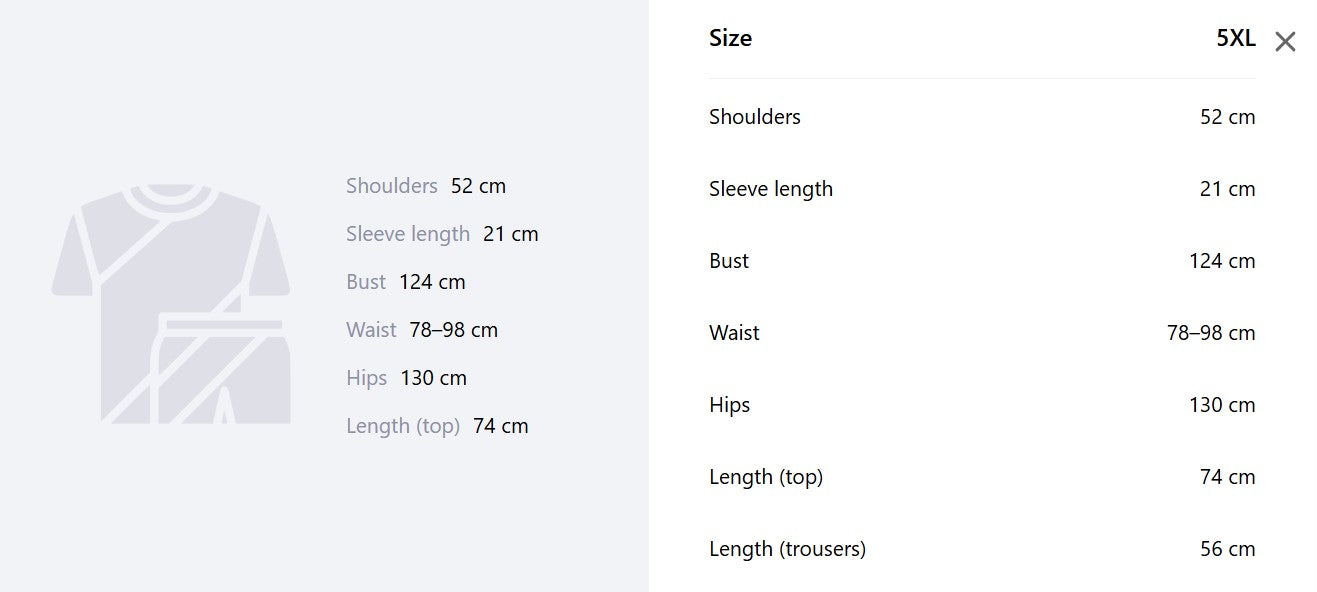Viewport: 1317px width, 592px height.
Task: Click Hips 130 cm in left summary
Action: (406, 378)
